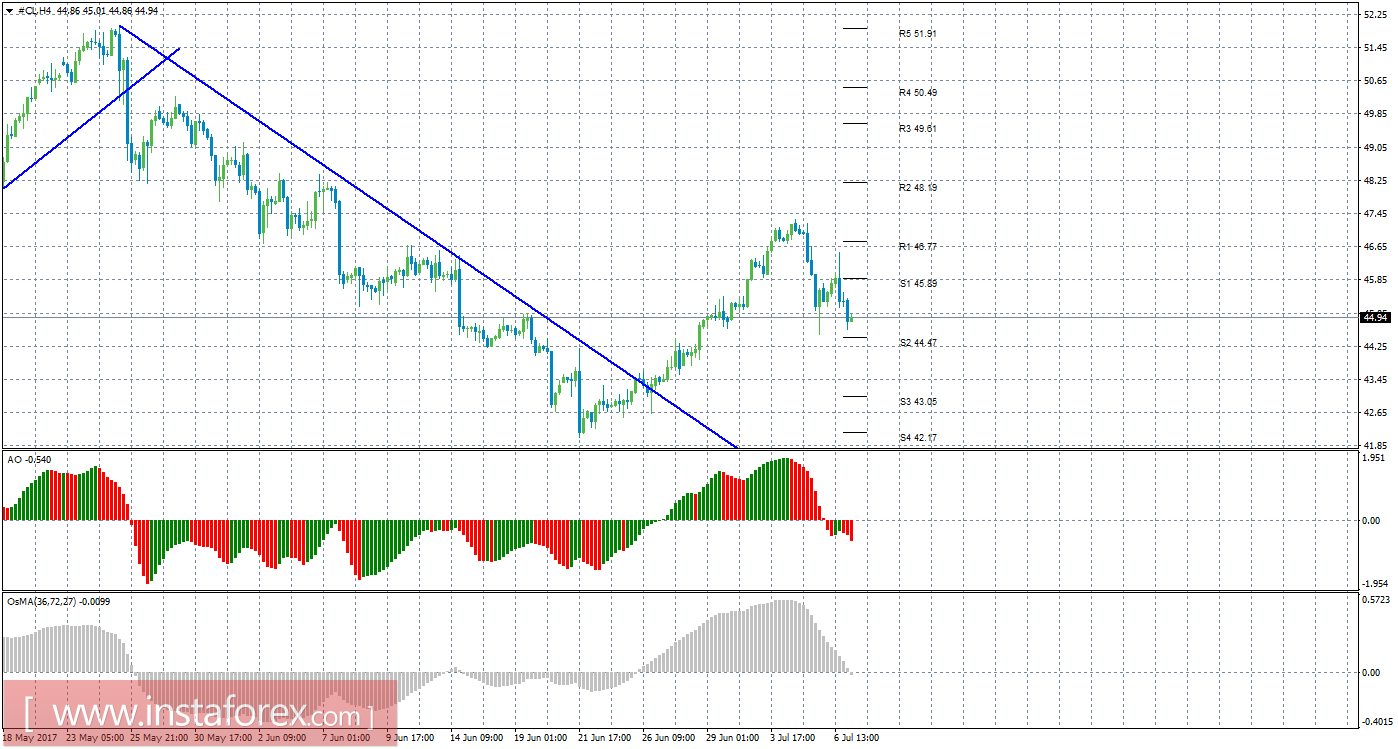Image resolution: width=1398 pixels, height=749 pixels.
Task: Click 47.45 on the price scale
Action: point(1376,213)
